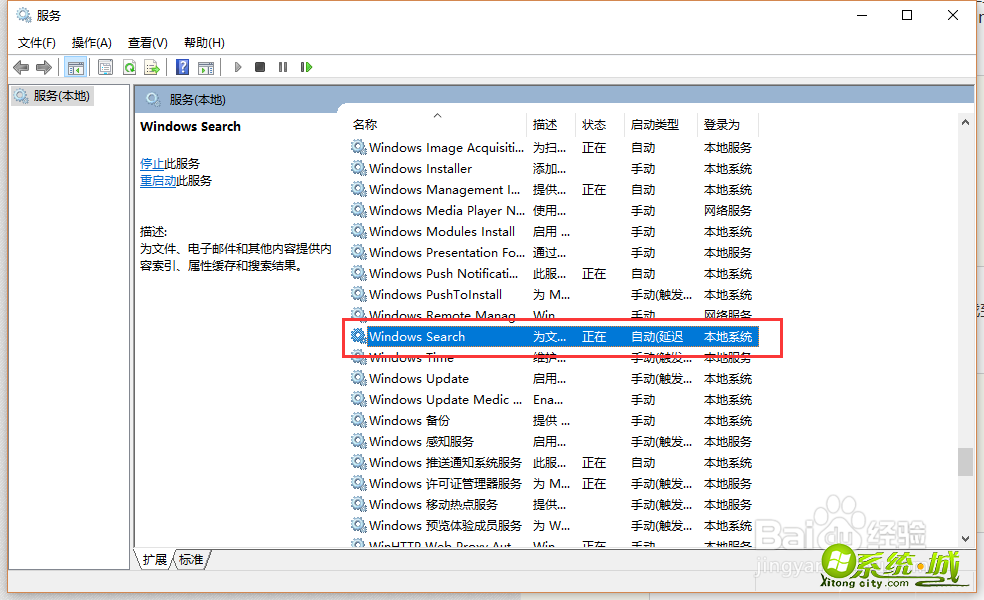Open help using the blue question mark icon
Image resolution: width=984 pixels, height=600 pixels.
coord(181,66)
